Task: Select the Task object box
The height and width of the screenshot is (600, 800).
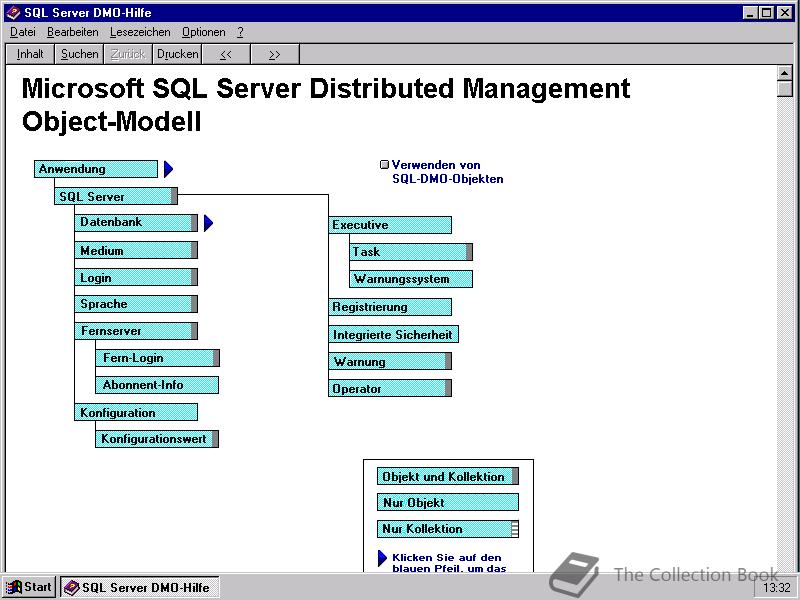Action: point(411,252)
